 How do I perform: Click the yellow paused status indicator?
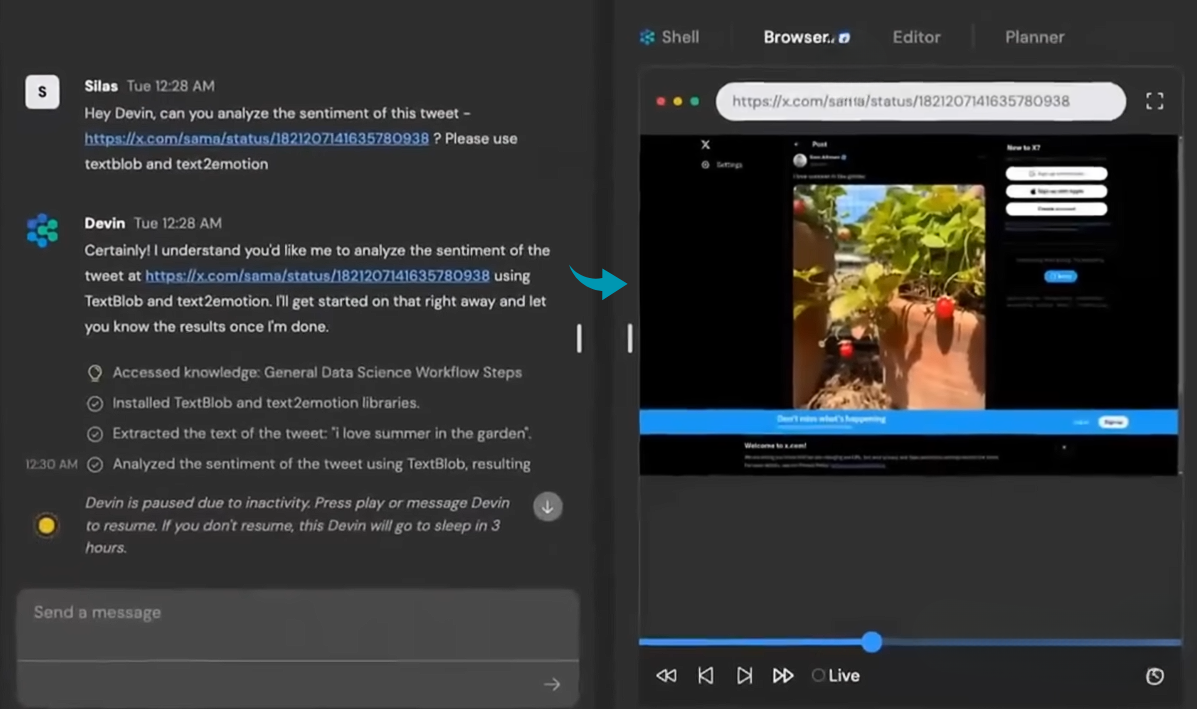tap(47, 525)
